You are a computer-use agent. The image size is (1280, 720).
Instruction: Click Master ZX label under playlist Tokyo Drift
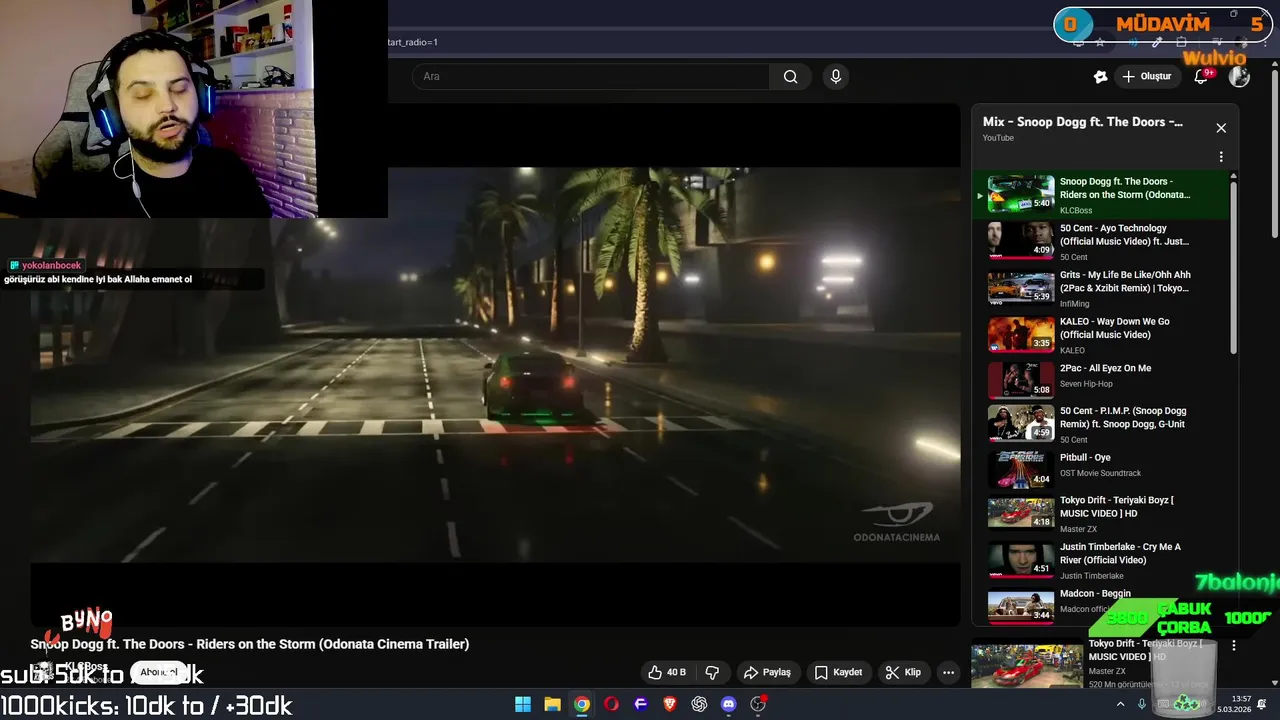pyautogui.click(x=1078, y=529)
